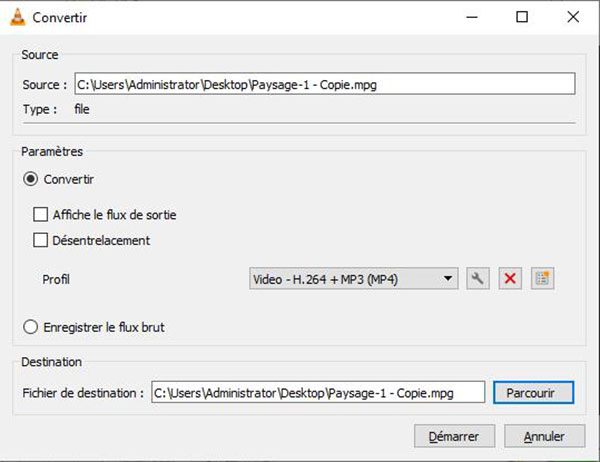Delete selected profile with red X icon
Image resolution: width=600 pixels, height=462 pixels.
510,279
